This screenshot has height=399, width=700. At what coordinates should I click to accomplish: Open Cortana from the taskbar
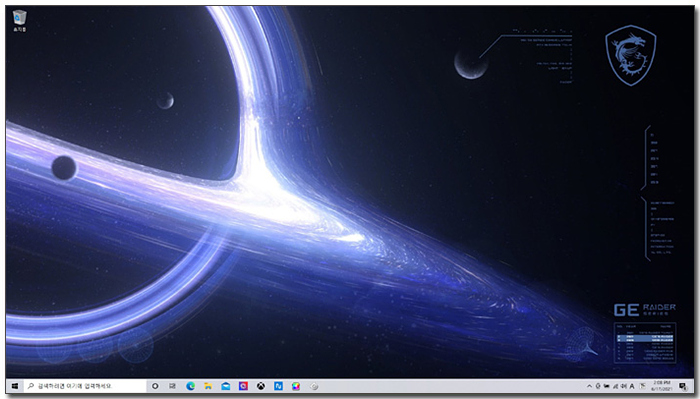pos(155,386)
